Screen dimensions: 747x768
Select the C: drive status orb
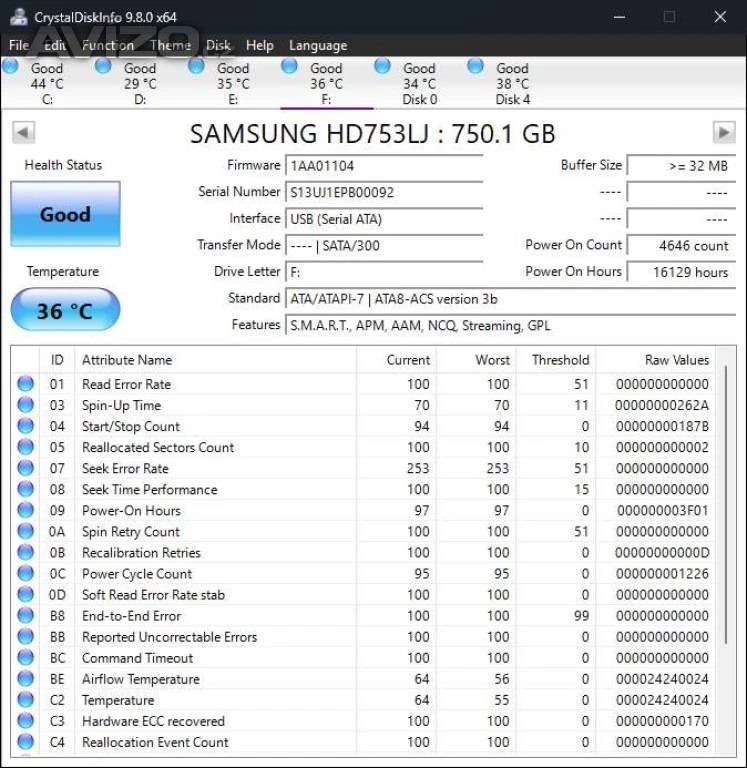(11, 66)
